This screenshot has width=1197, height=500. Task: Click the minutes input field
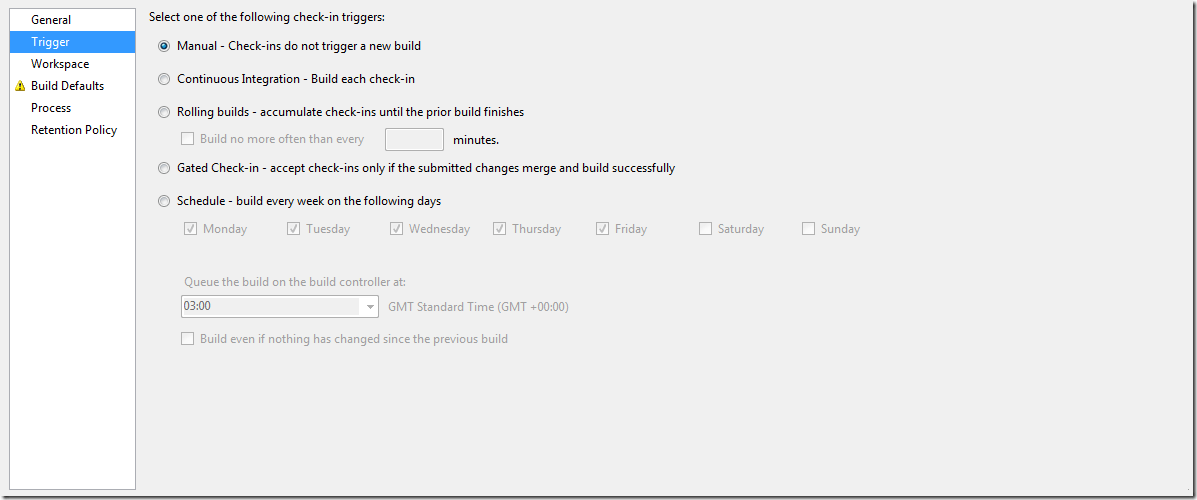click(415, 140)
